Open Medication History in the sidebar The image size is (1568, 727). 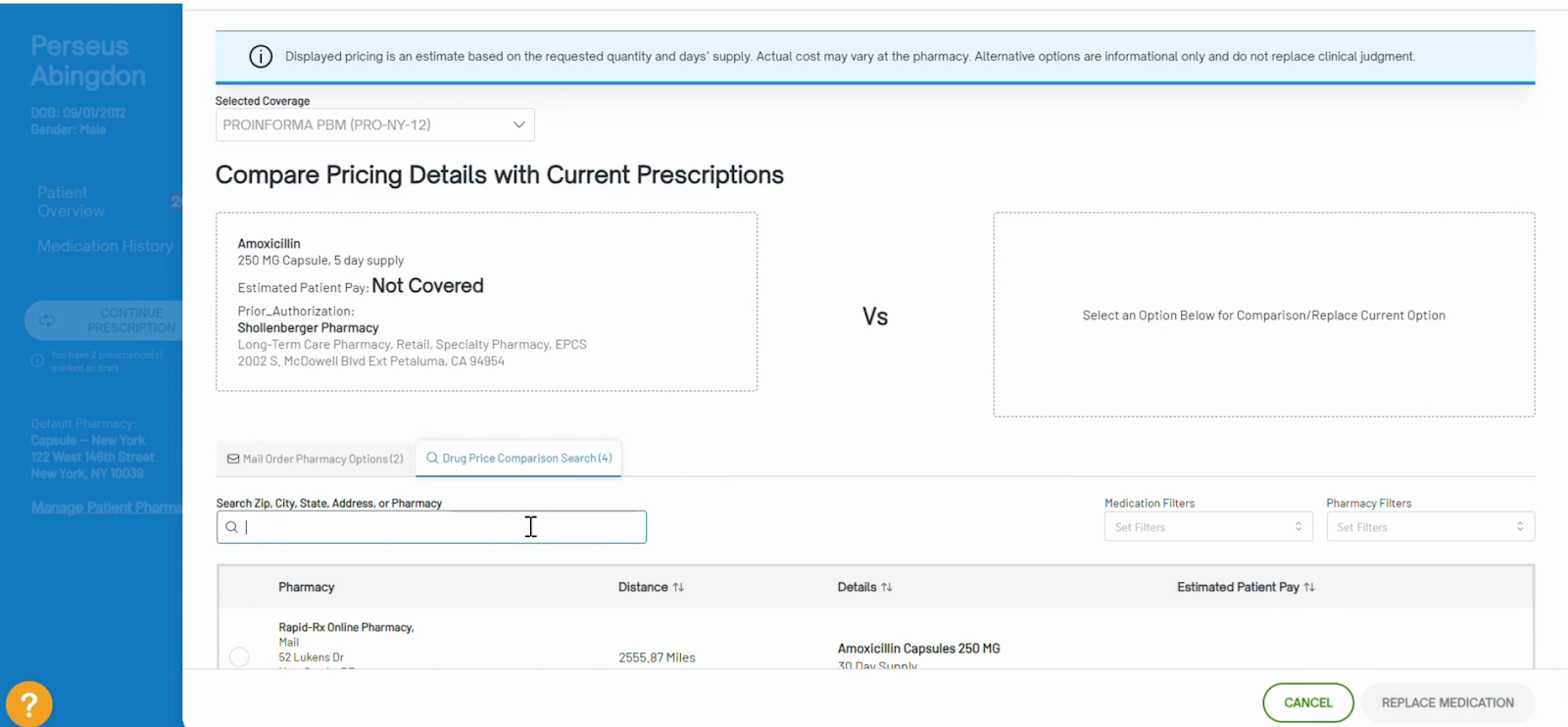[x=105, y=246]
